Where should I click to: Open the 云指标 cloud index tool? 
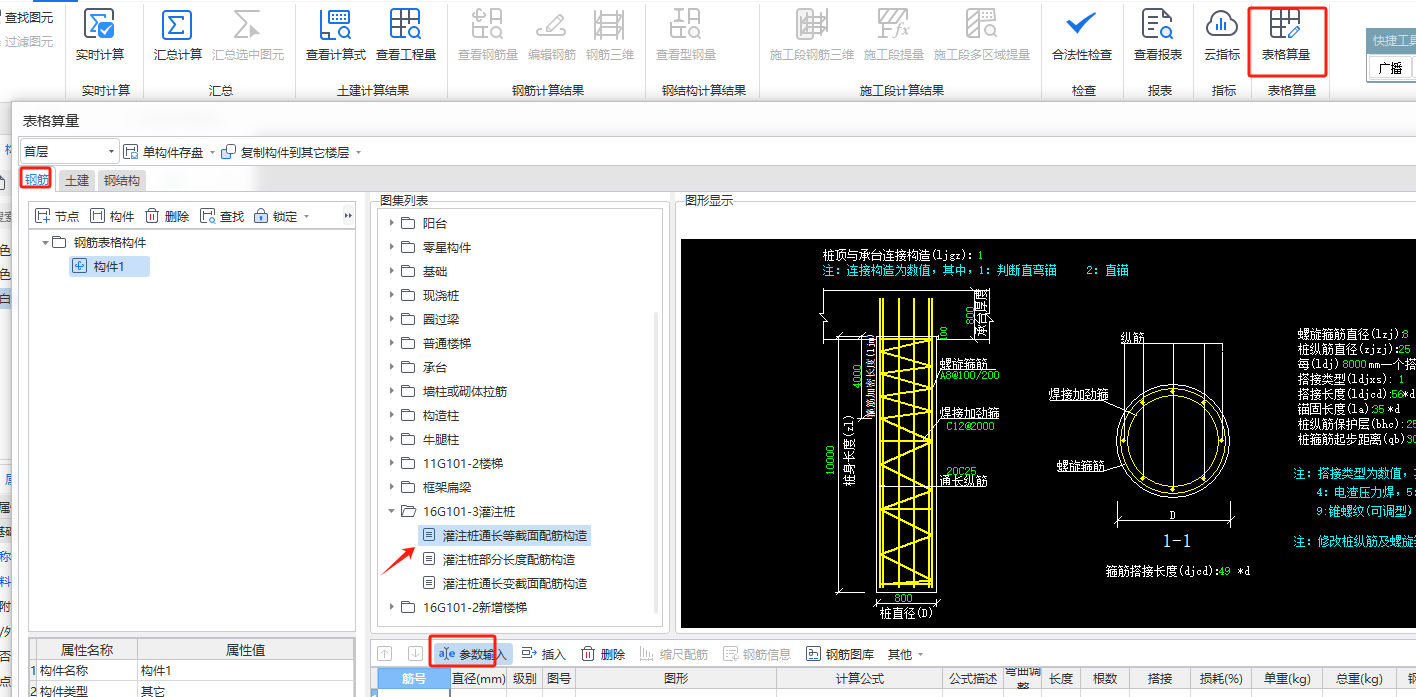1222,36
